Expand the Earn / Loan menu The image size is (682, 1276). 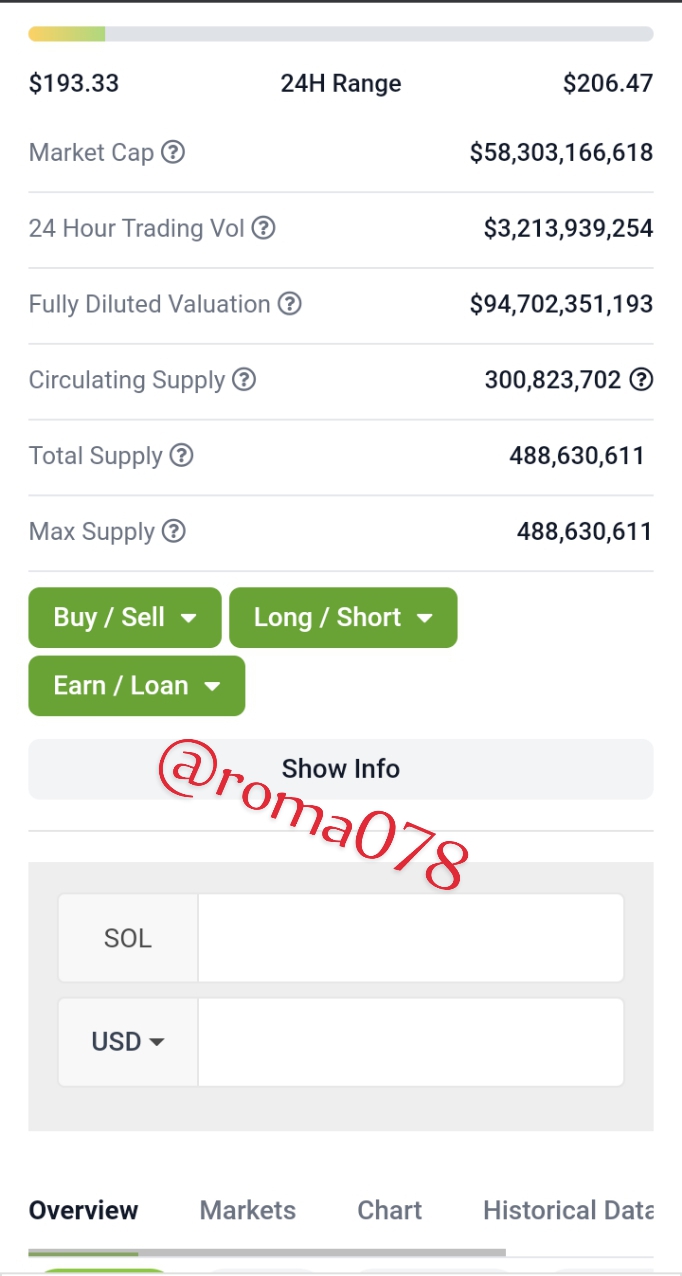pyautogui.click(x=137, y=685)
